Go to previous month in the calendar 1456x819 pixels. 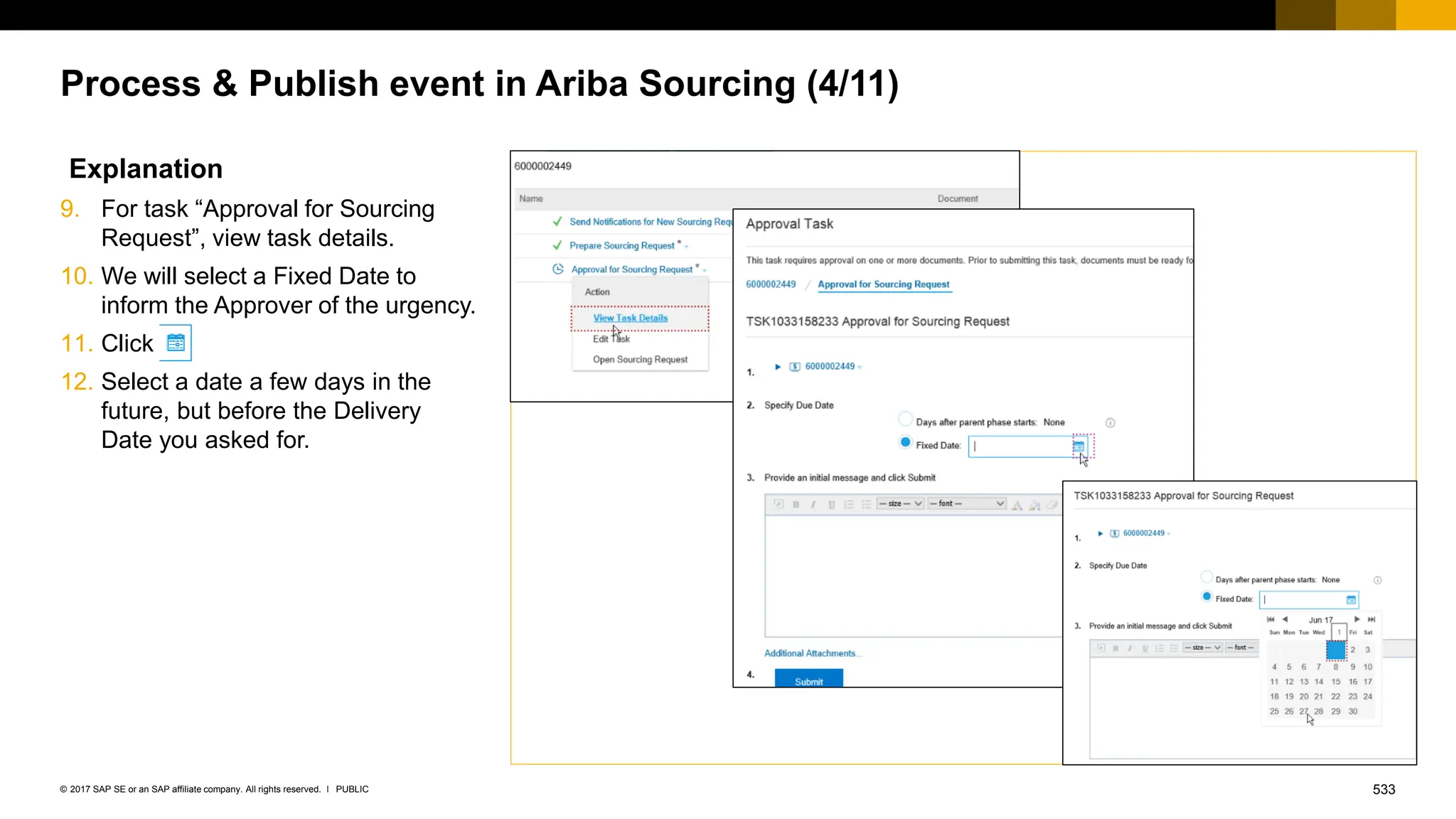1285,619
